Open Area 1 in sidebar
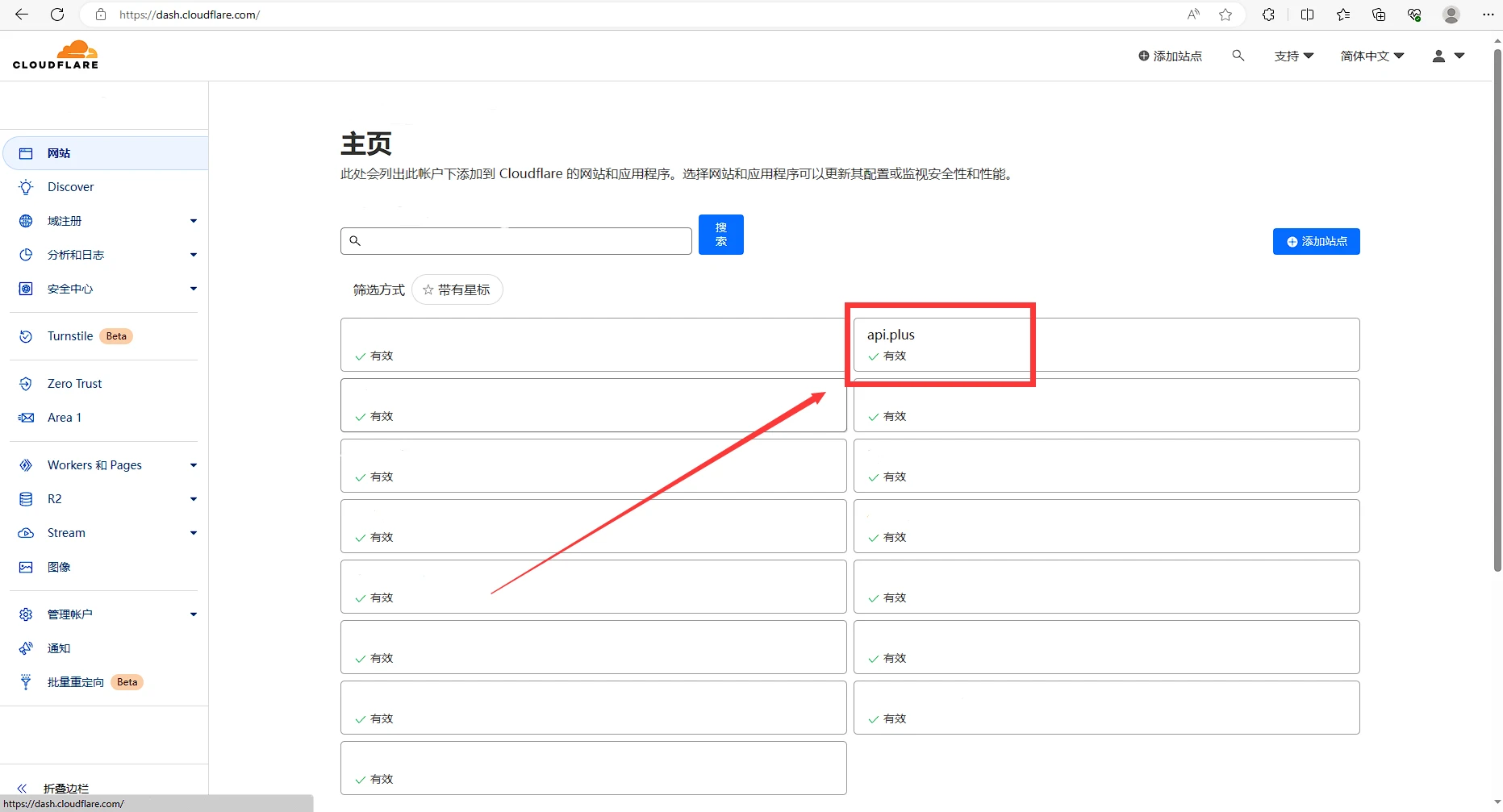The width and height of the screenshot is (1503, 812). click(64, 418)
